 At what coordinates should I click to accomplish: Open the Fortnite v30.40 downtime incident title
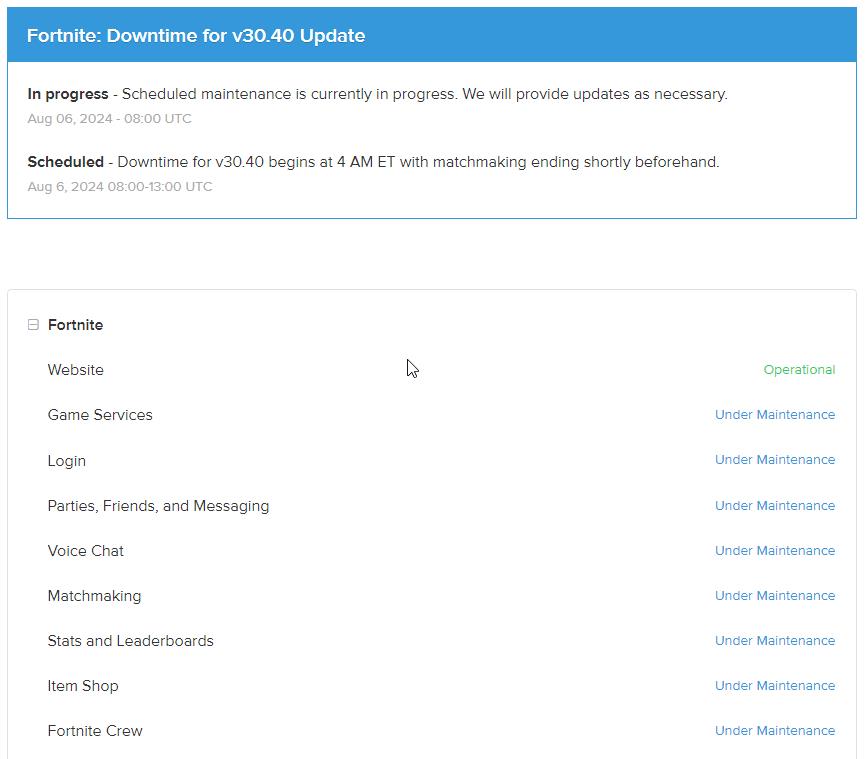[196, 36]
